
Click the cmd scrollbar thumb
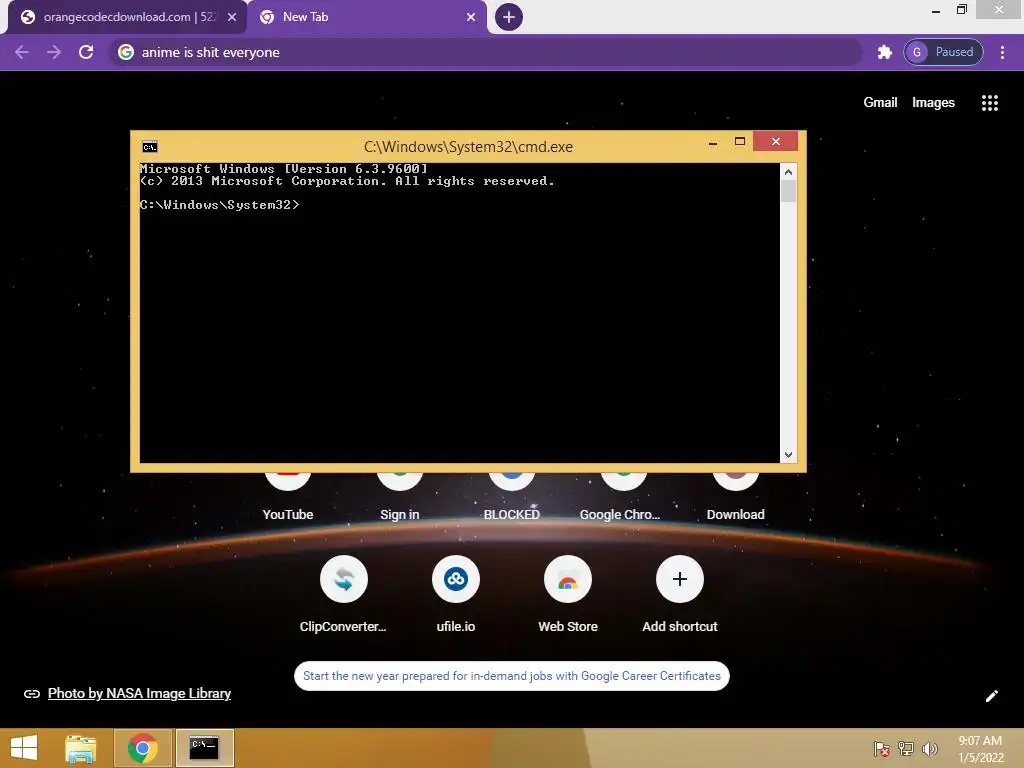point(788,191)
